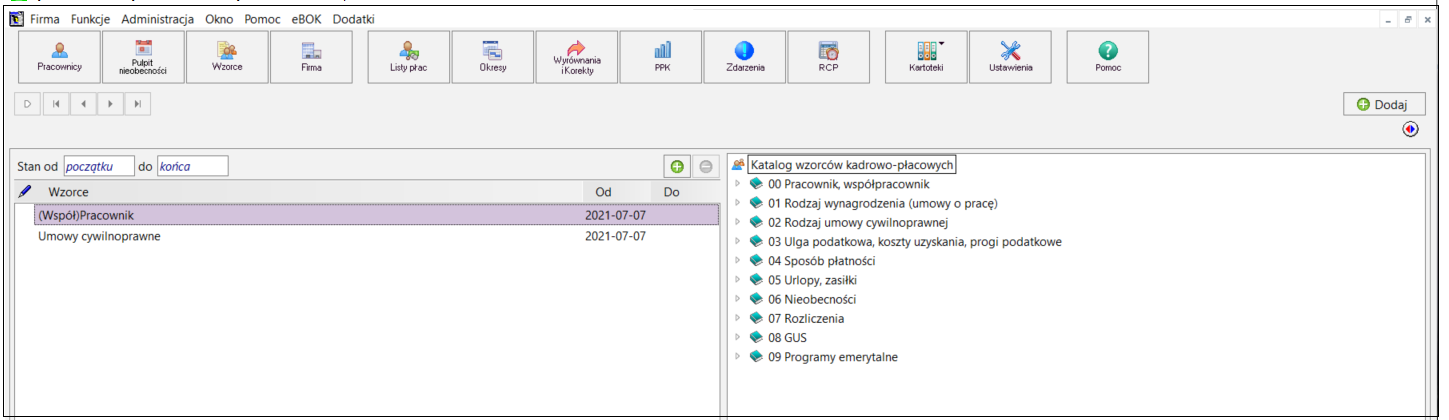Open the Okno menu
The width and height of the screenshot is (1449, 420).
point(219,19)
